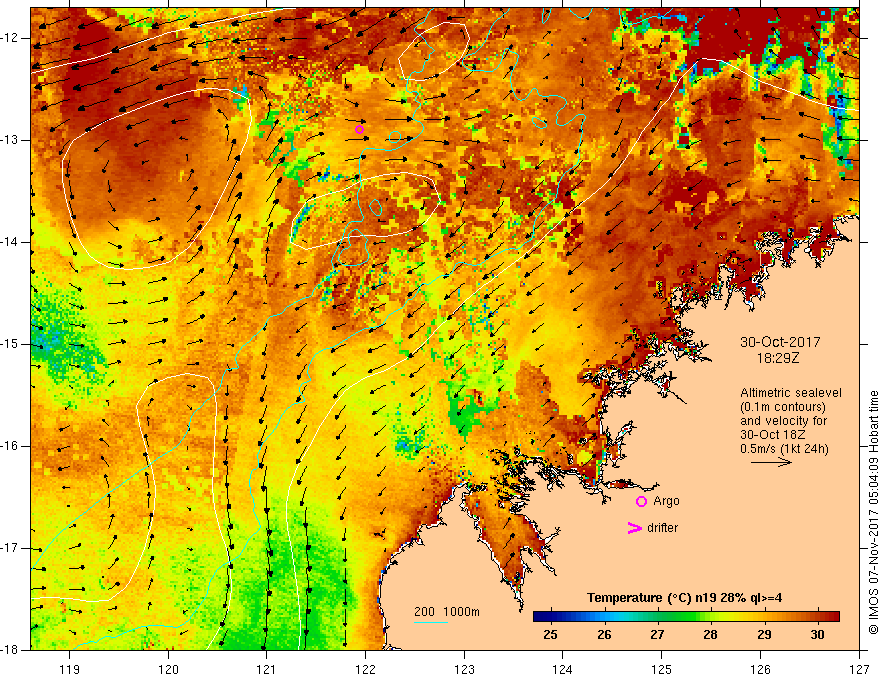Click the '0.5m/s (1kt 24h)' text
Viewport: 880px width, 680px height.
coord(784,449)
